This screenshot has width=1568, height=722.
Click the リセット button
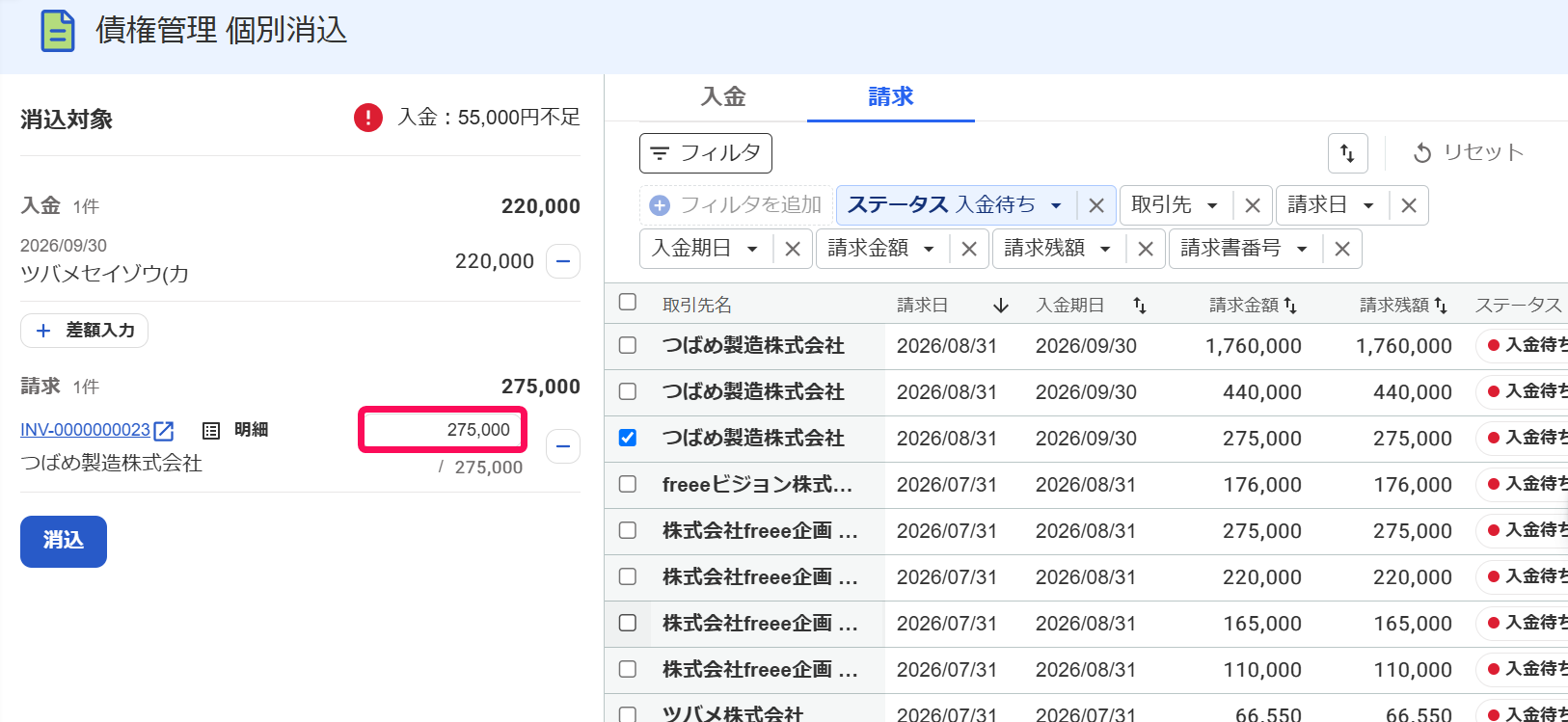click(1468, 153)
